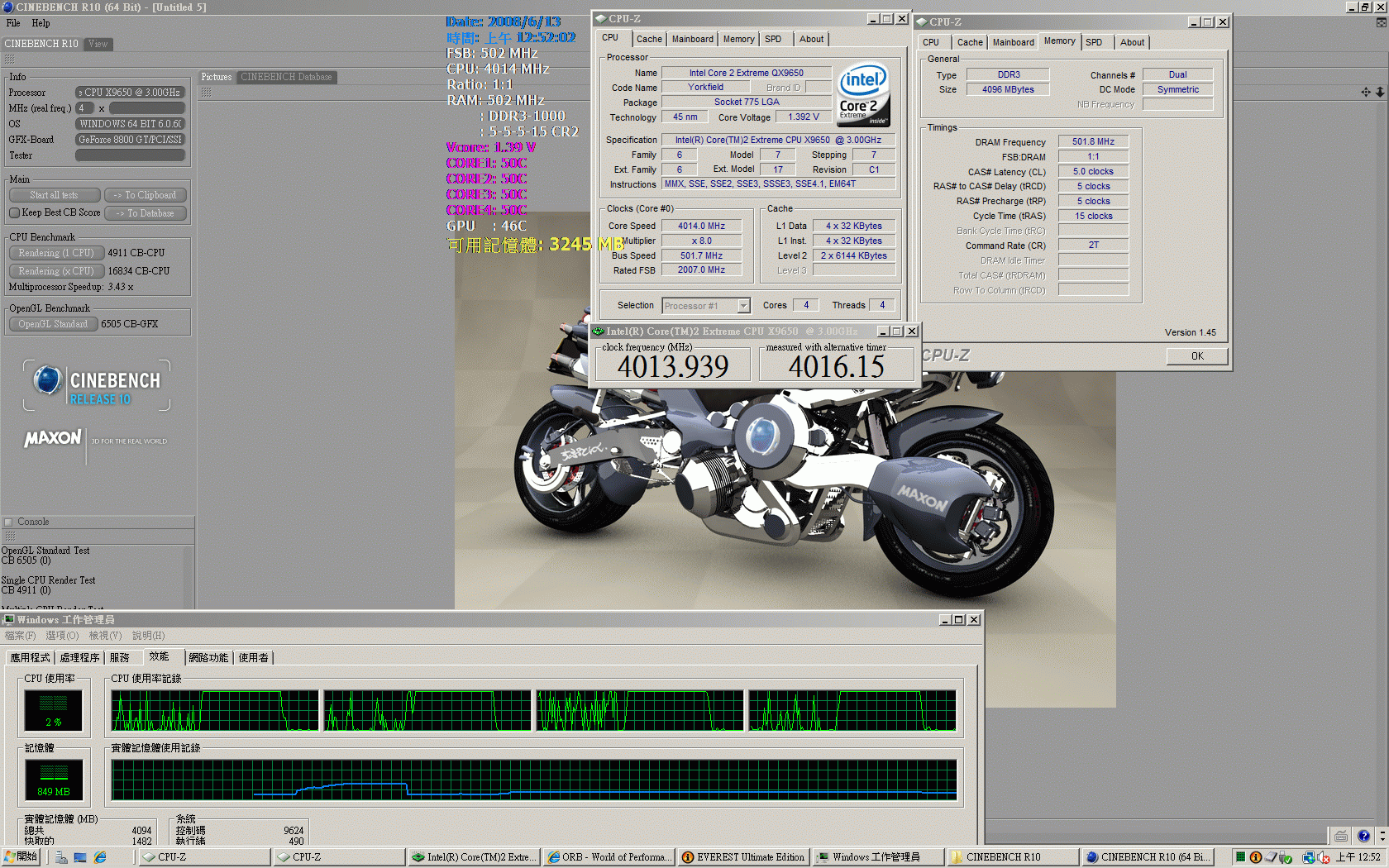Switch to the 網路功能 tab in Task Manager
Image resolution: width=1389 pixels, height=868 pixels.
point(208,658)
